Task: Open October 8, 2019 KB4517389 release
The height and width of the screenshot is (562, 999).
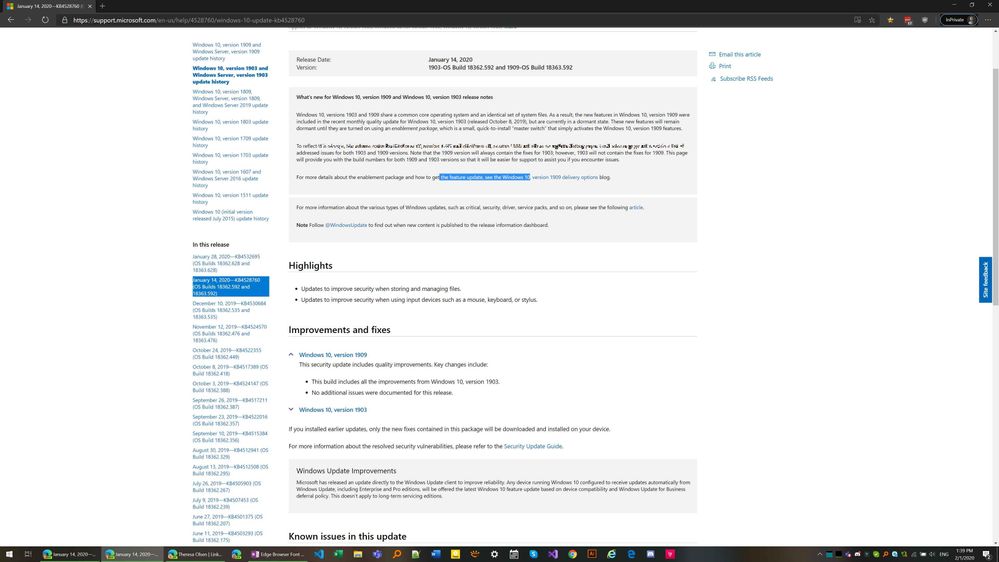Action: tap(230, 370)
